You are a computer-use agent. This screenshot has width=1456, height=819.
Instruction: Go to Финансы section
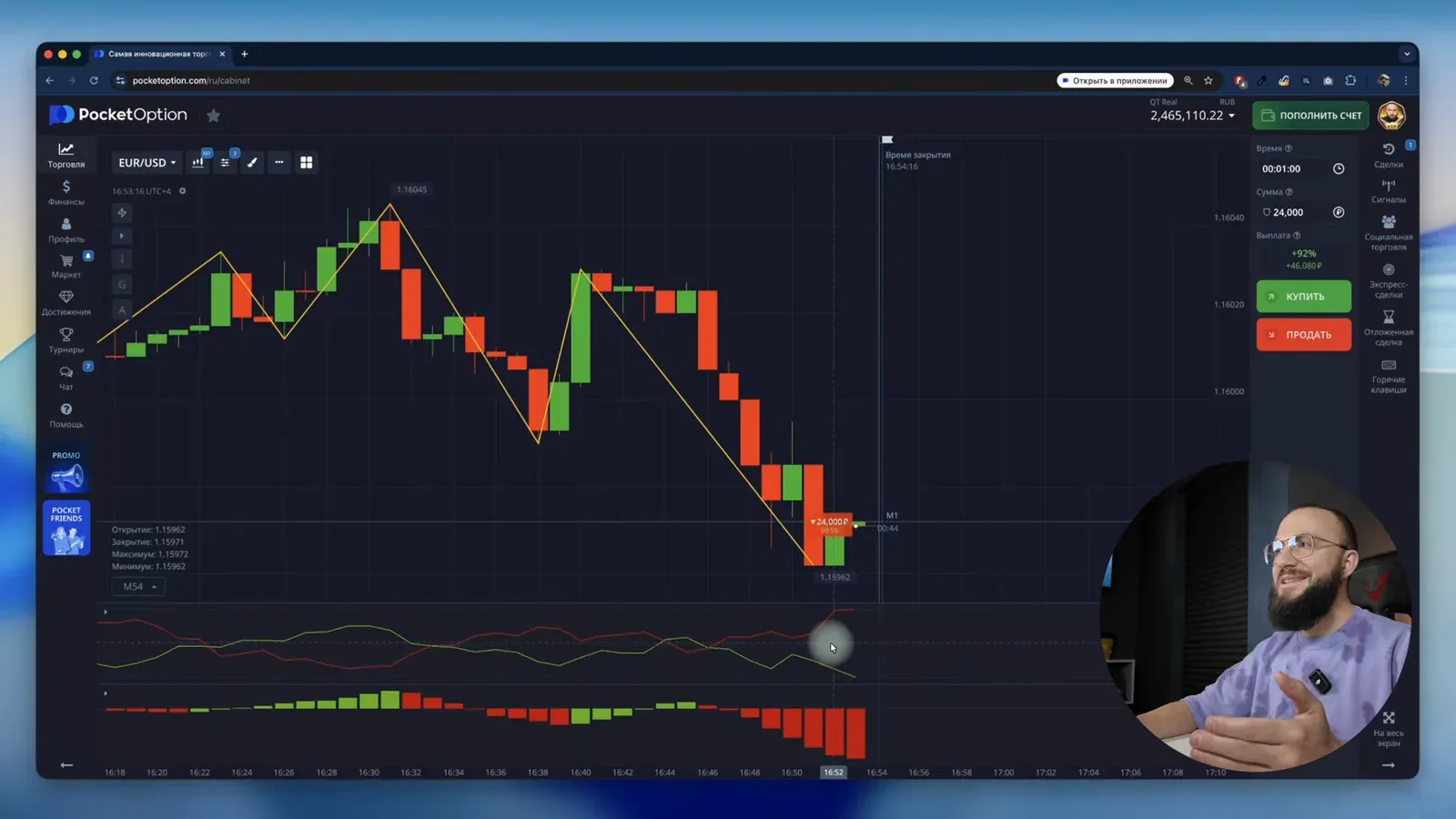coord(66,193)
